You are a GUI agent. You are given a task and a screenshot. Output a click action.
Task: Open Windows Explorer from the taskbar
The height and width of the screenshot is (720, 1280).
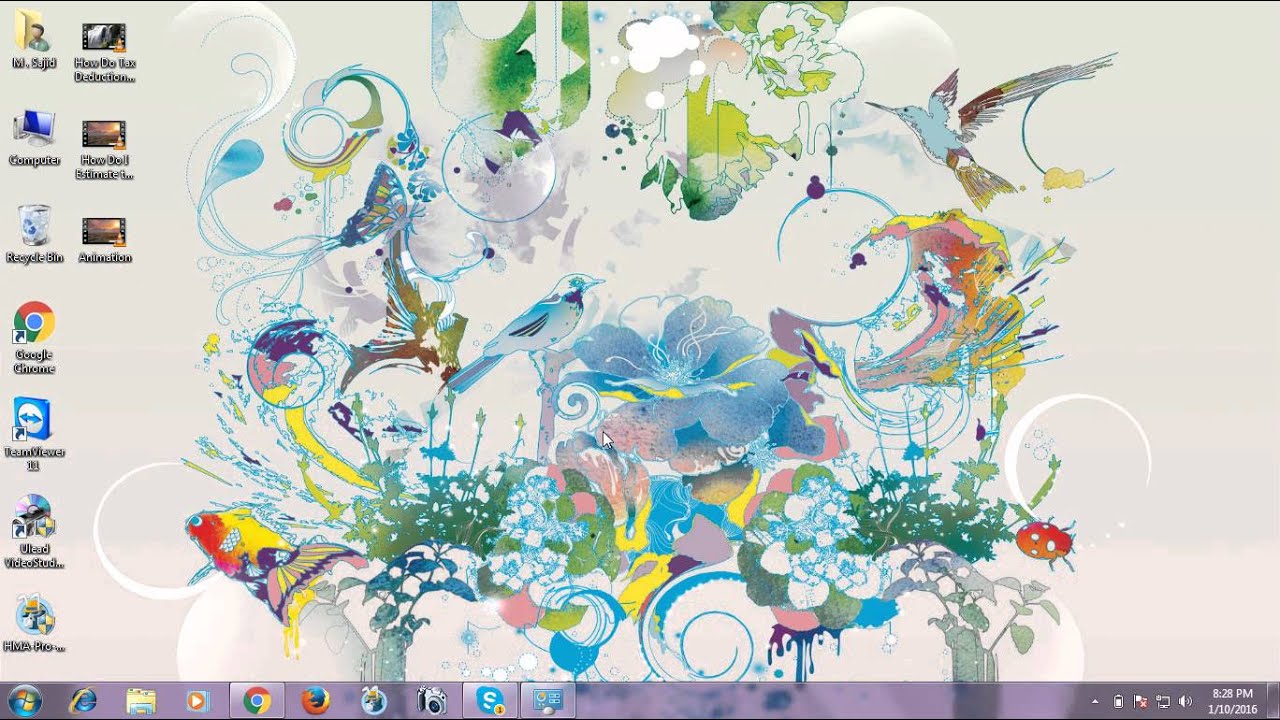pos(141,701)
